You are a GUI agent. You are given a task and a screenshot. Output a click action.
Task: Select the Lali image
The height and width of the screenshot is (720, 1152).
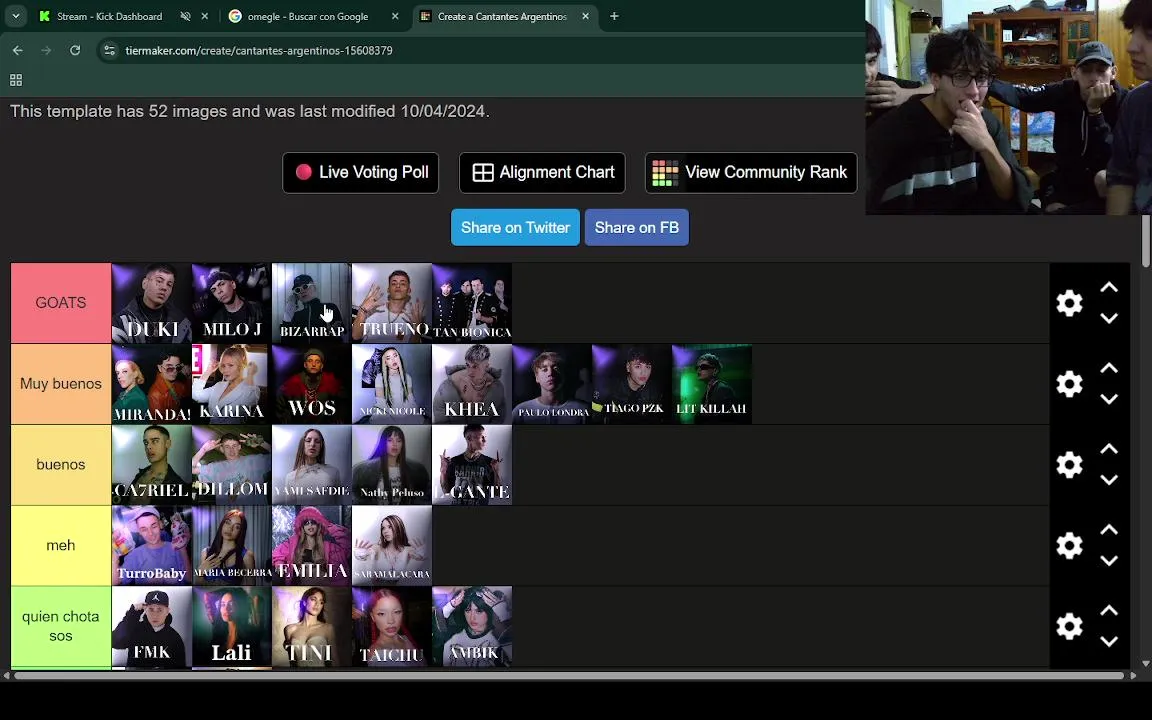click(231, 626)
